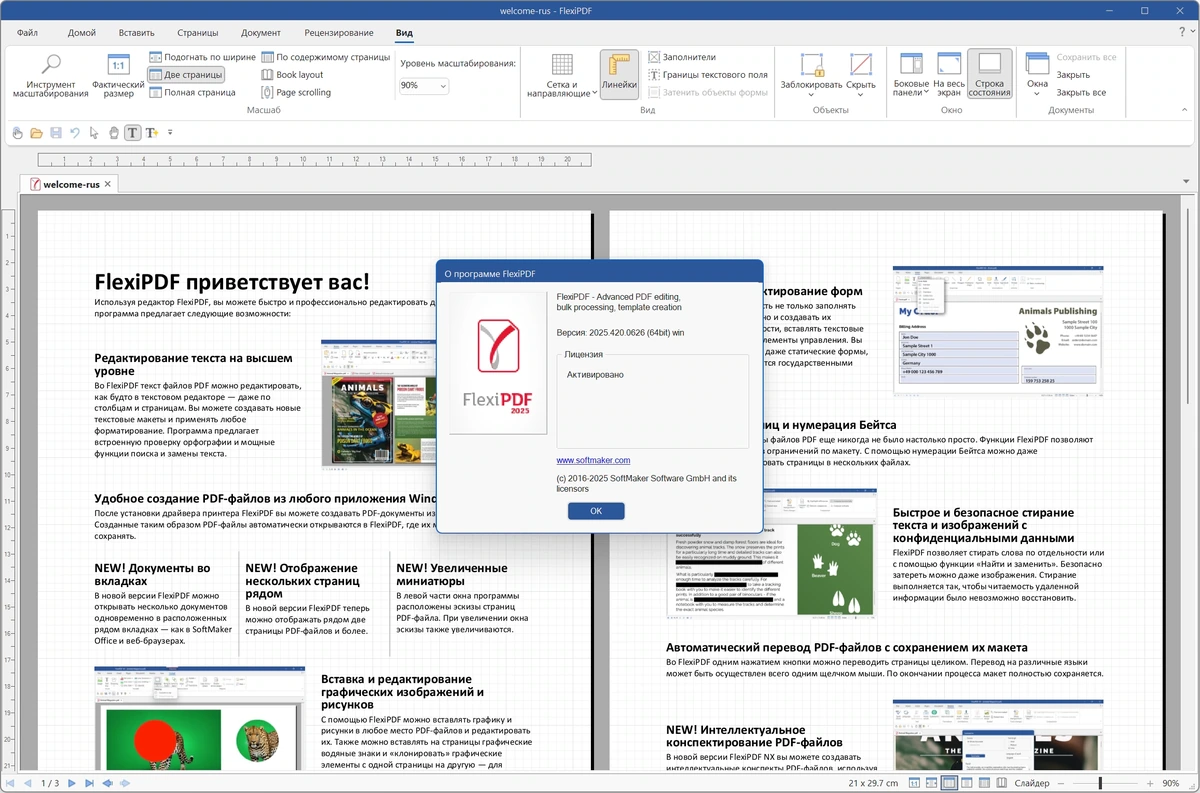Click Закрыть все to close all documents

(1081, 92)
